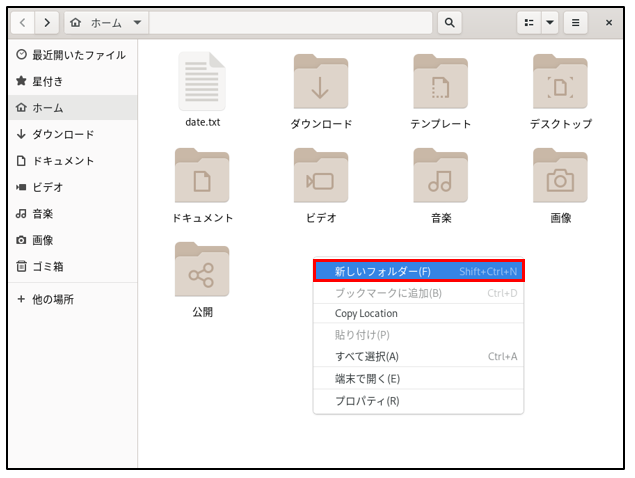Open the search magnifier button
This screenshot has width=635, height=478.
(450, 22)
